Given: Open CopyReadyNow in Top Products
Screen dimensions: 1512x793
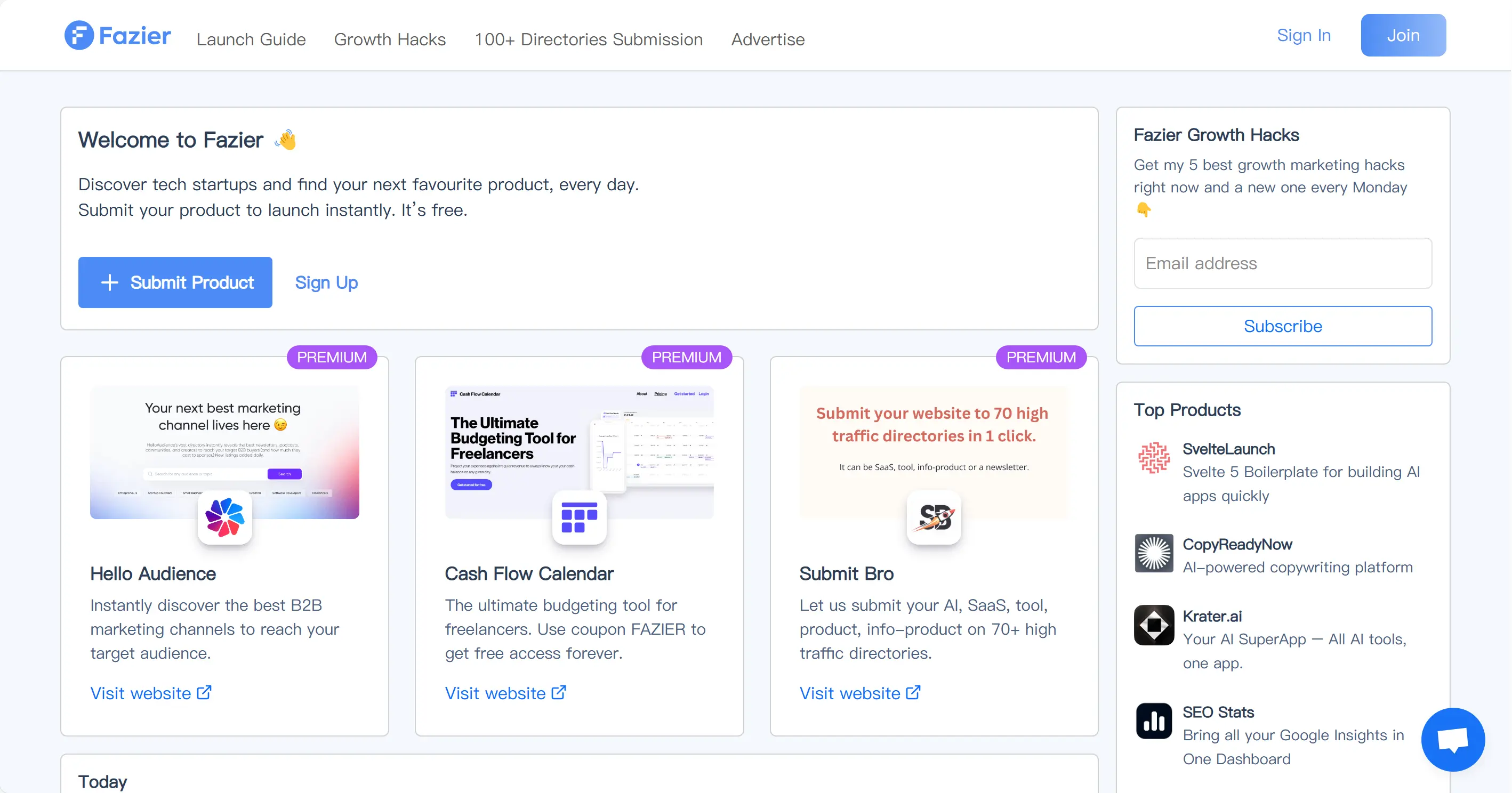Looking at the screenshot, I should pos(1237,544).
